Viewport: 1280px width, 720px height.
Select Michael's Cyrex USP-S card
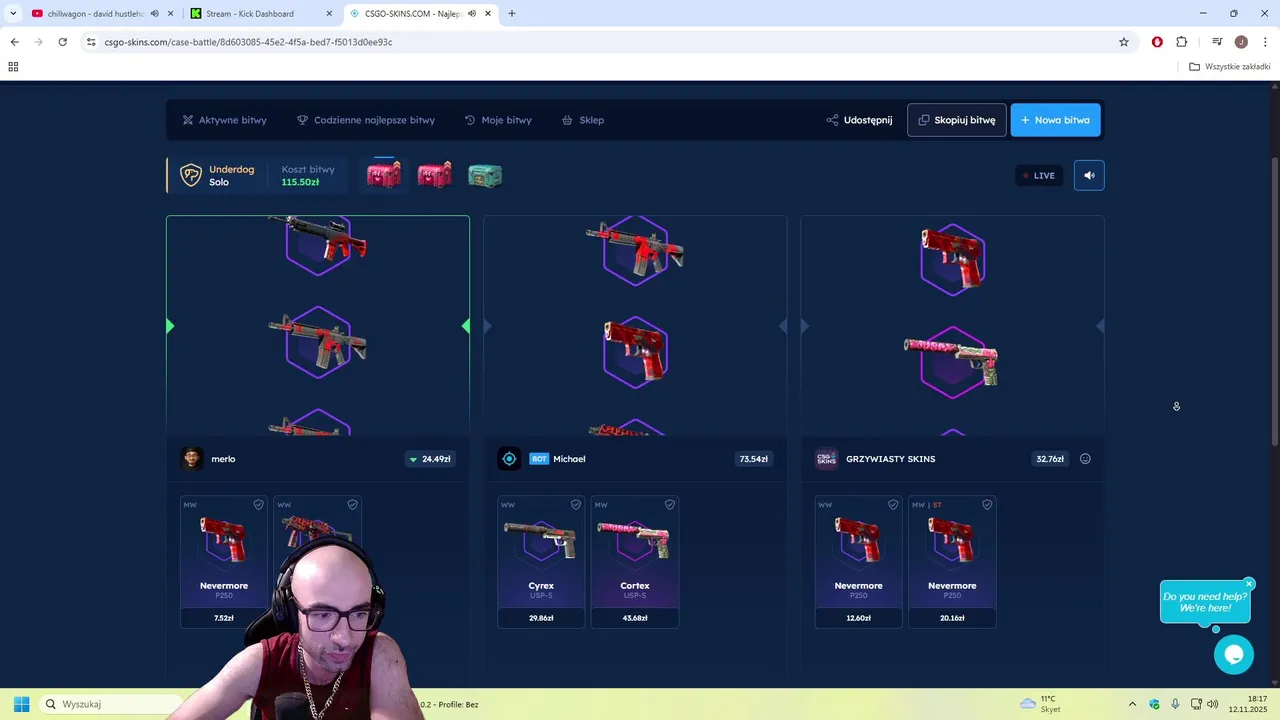click(x=541, y=562)
